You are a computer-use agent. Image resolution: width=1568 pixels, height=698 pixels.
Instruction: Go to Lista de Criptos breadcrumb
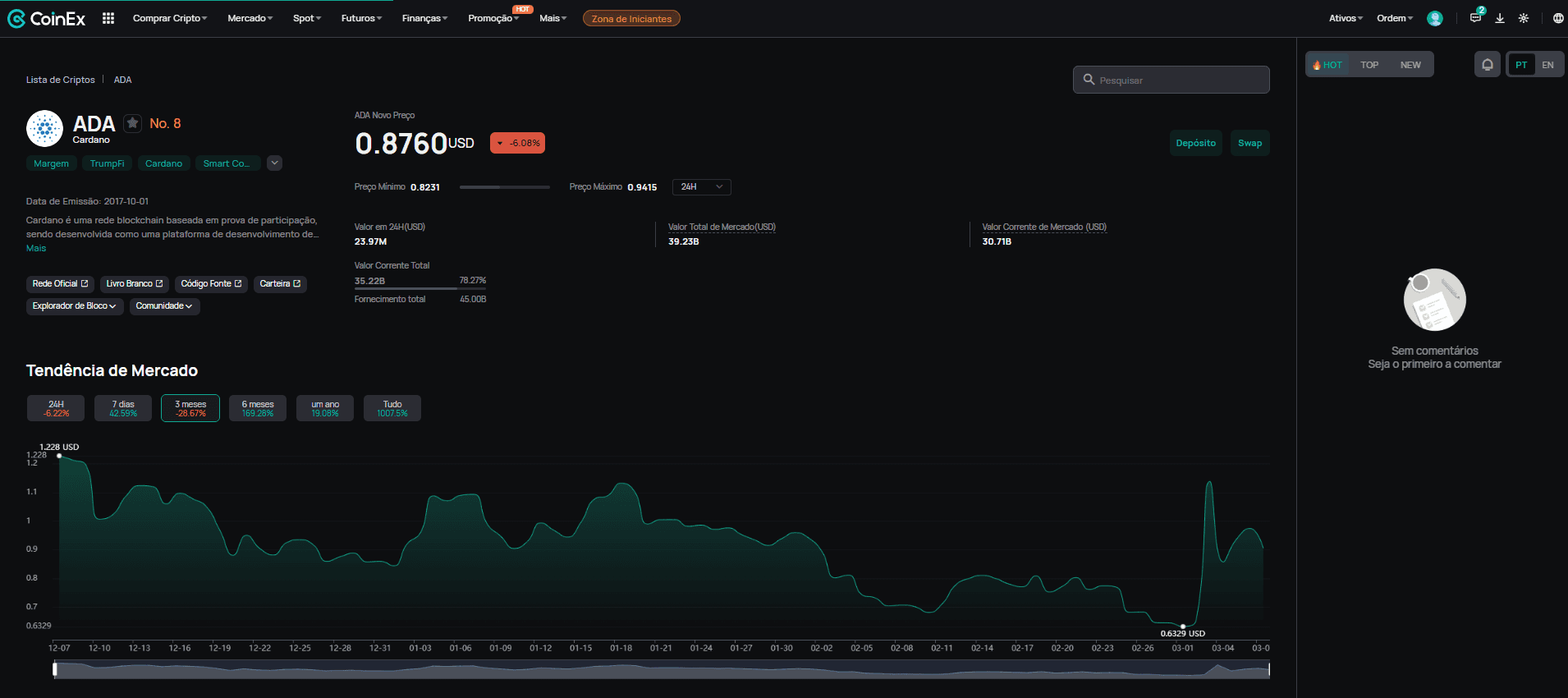tap(61, 80)
